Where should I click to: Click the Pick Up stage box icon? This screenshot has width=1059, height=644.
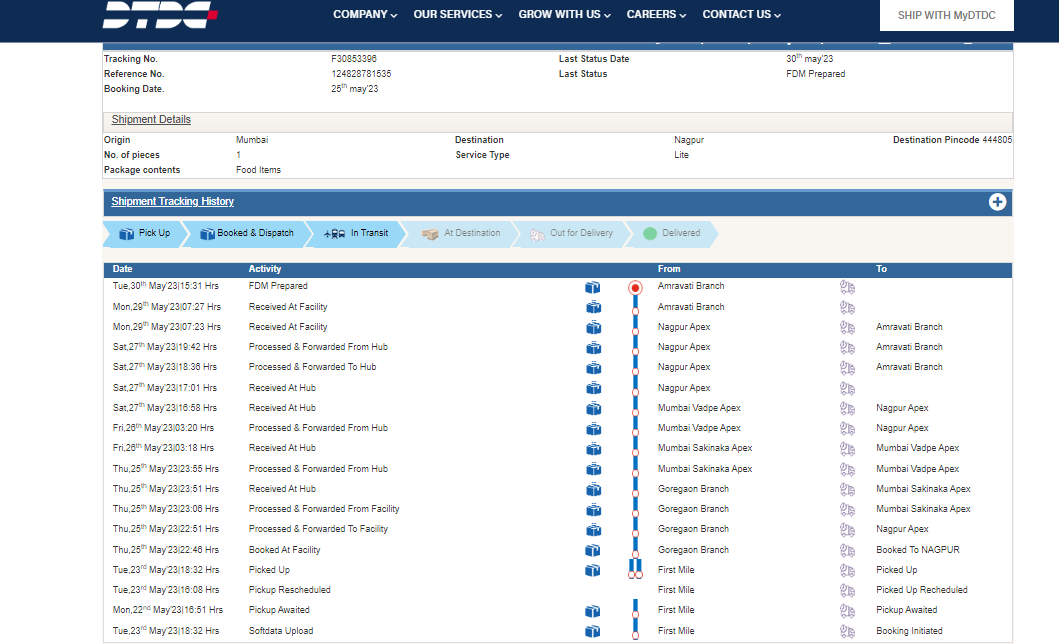pos(127,234)
